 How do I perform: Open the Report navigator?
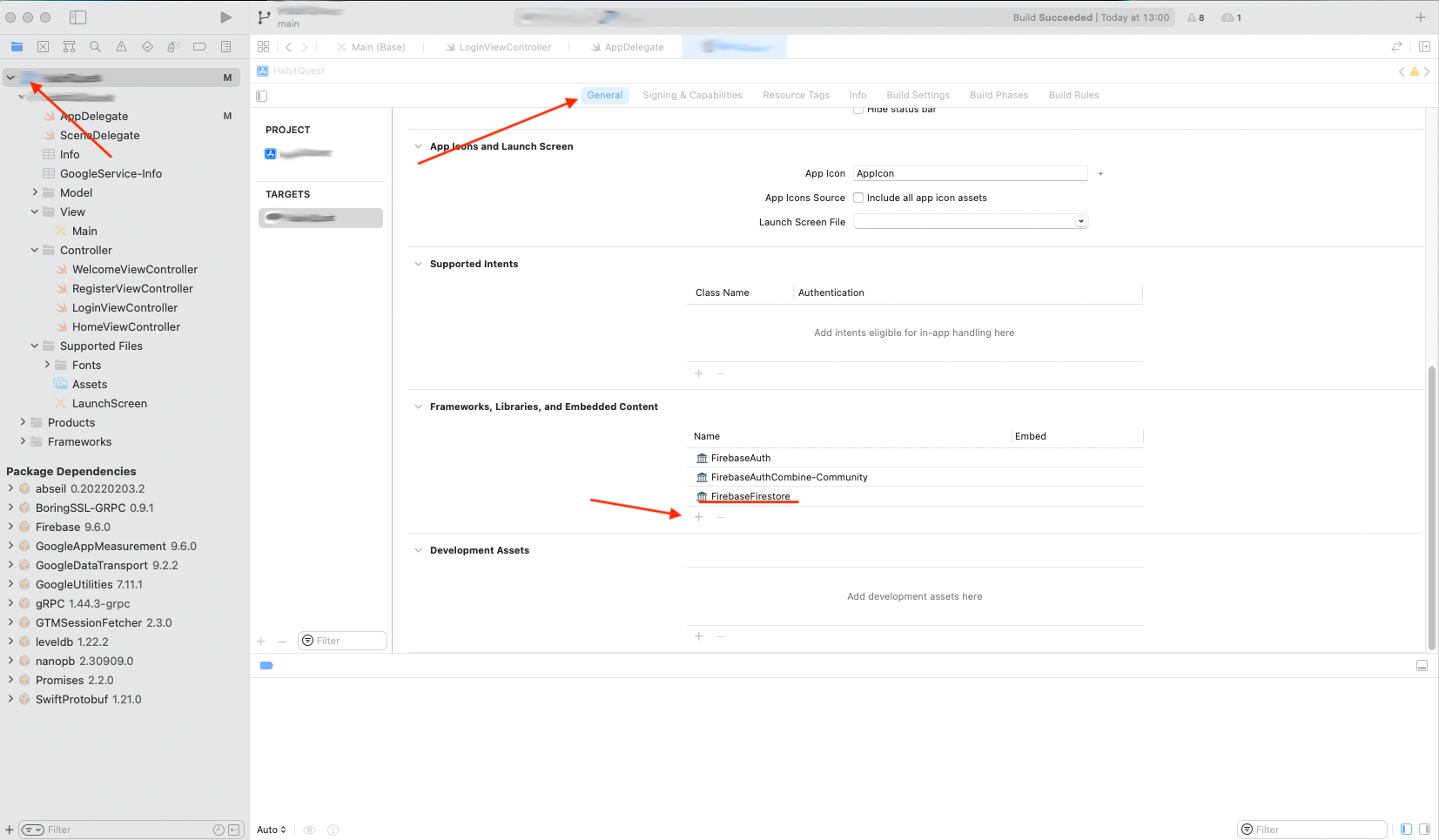pos(225,47)
